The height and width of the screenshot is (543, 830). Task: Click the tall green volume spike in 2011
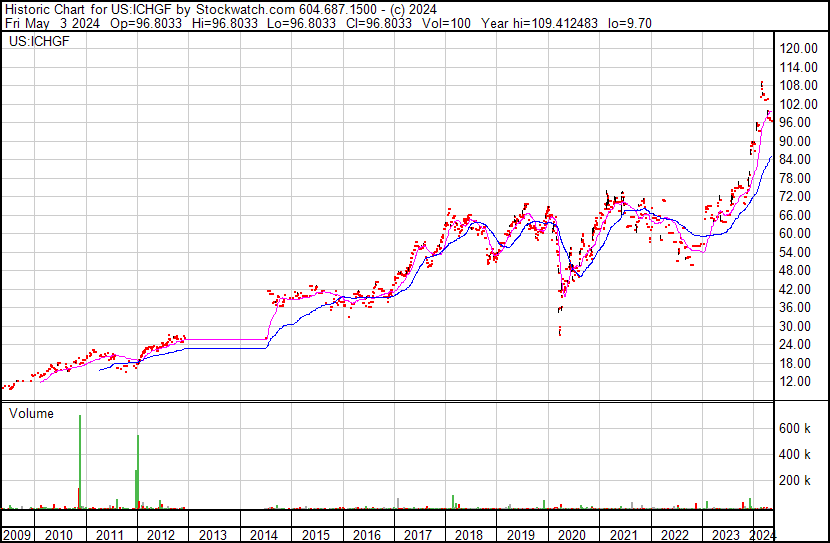click(x=138, y=470)
